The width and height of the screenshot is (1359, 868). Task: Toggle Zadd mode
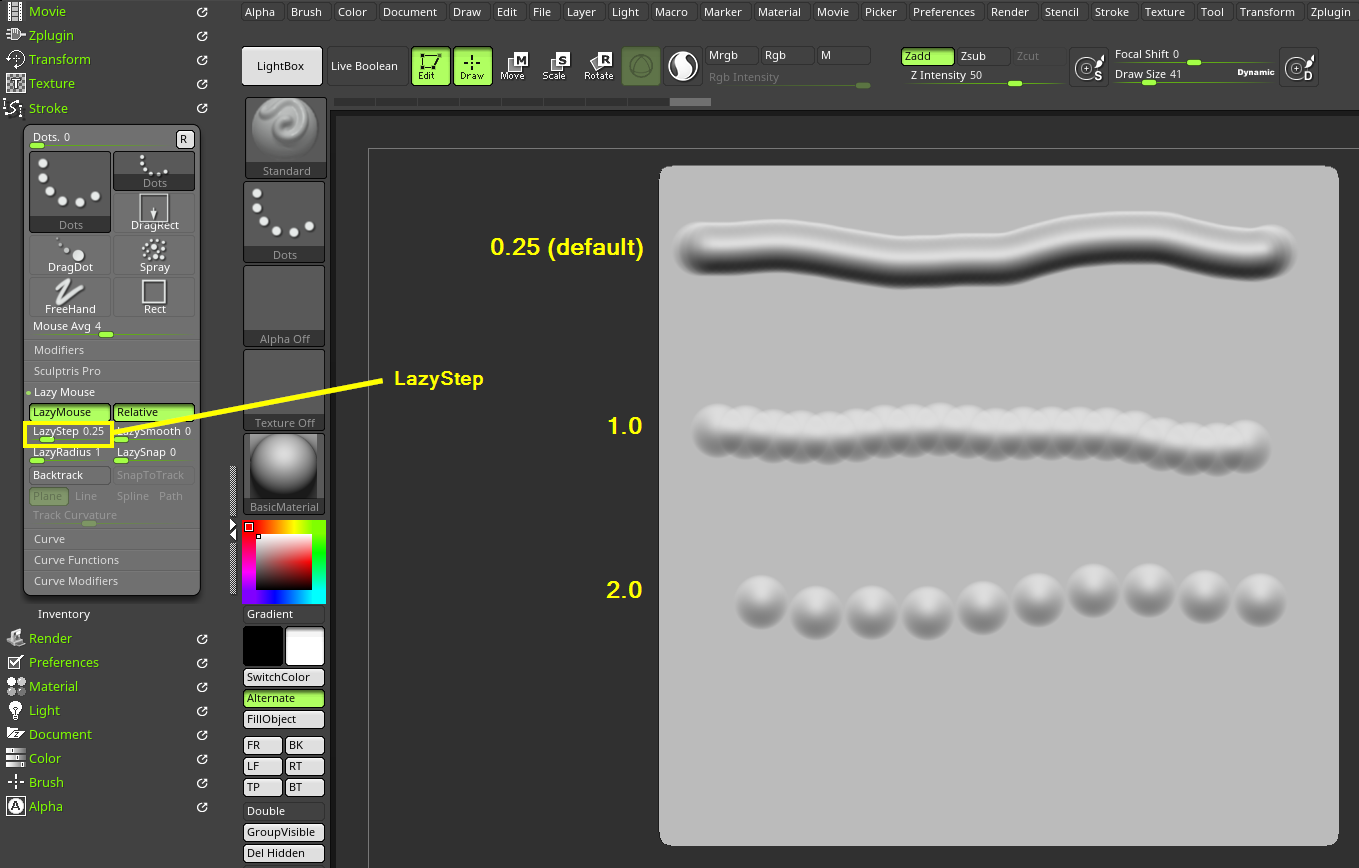click(927, 56)
